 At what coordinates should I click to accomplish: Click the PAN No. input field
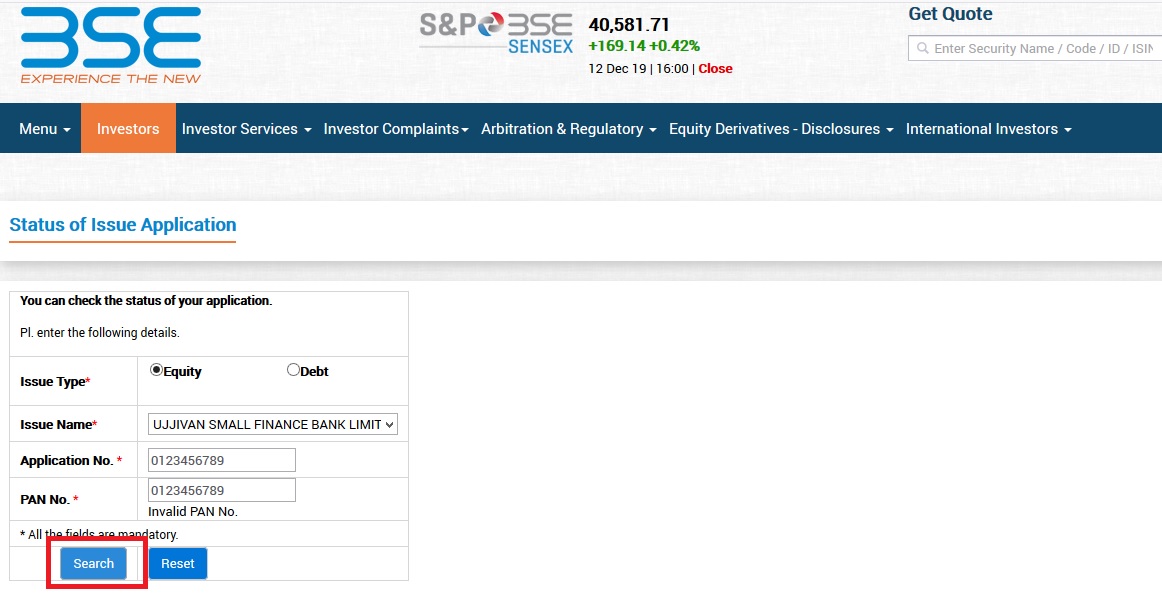[222, 491]
